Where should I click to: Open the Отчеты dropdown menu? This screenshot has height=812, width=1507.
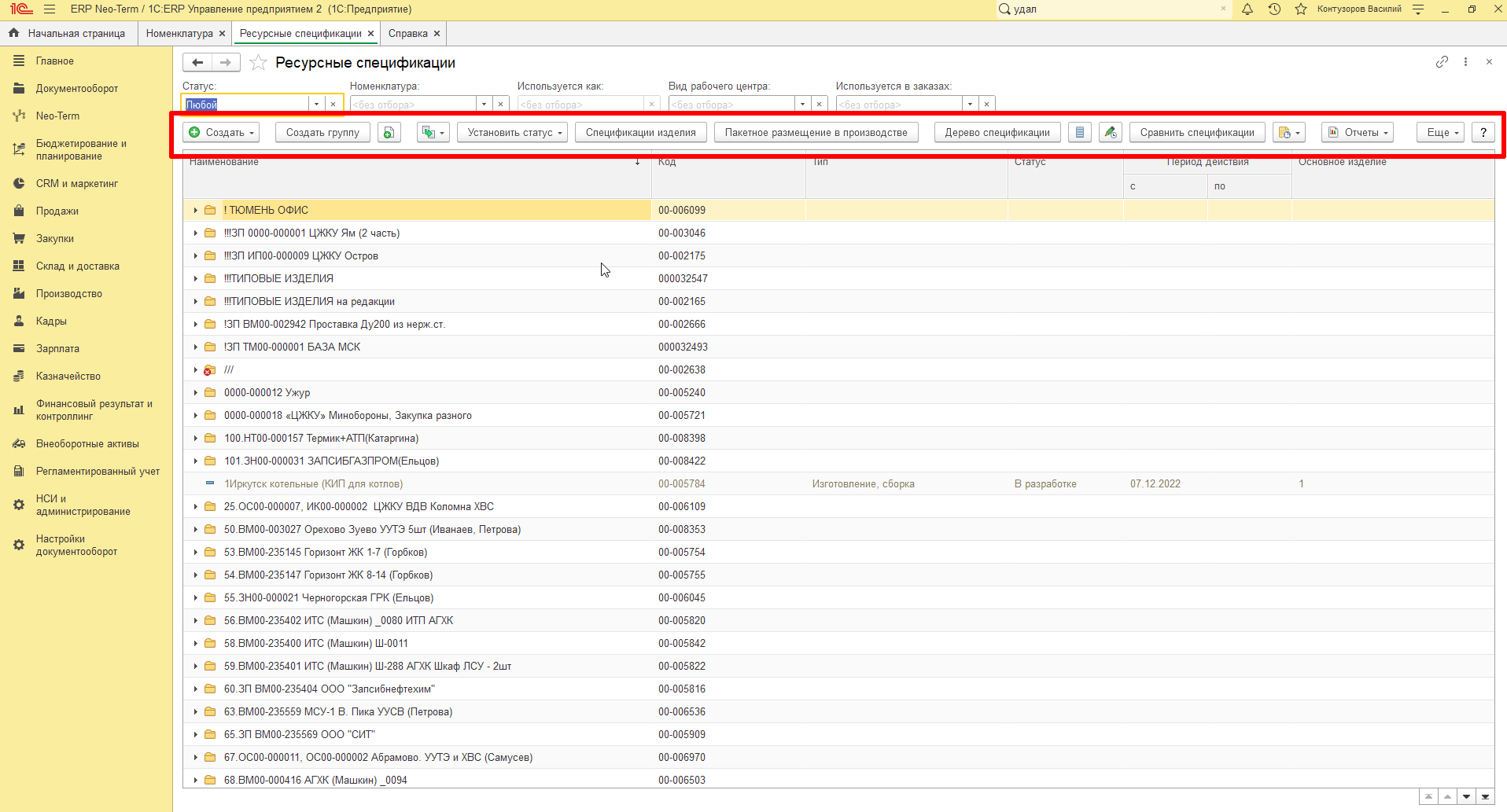1358,133
